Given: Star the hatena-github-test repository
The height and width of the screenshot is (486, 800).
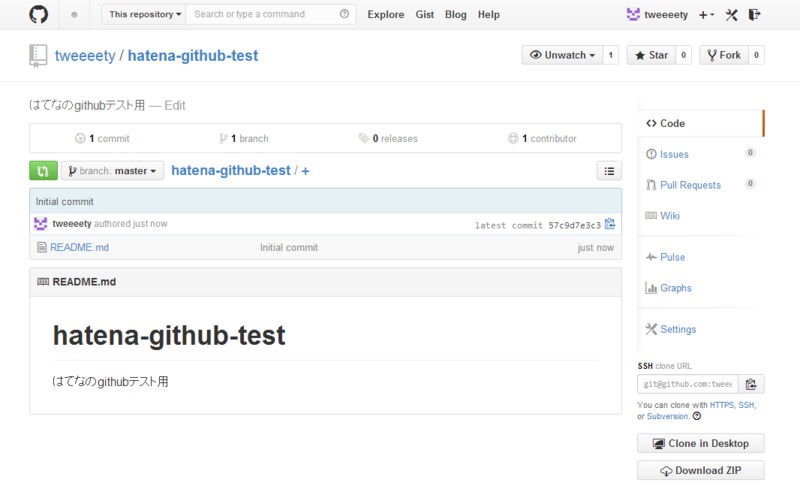Looking at the screenshot, I should point(652,55).
